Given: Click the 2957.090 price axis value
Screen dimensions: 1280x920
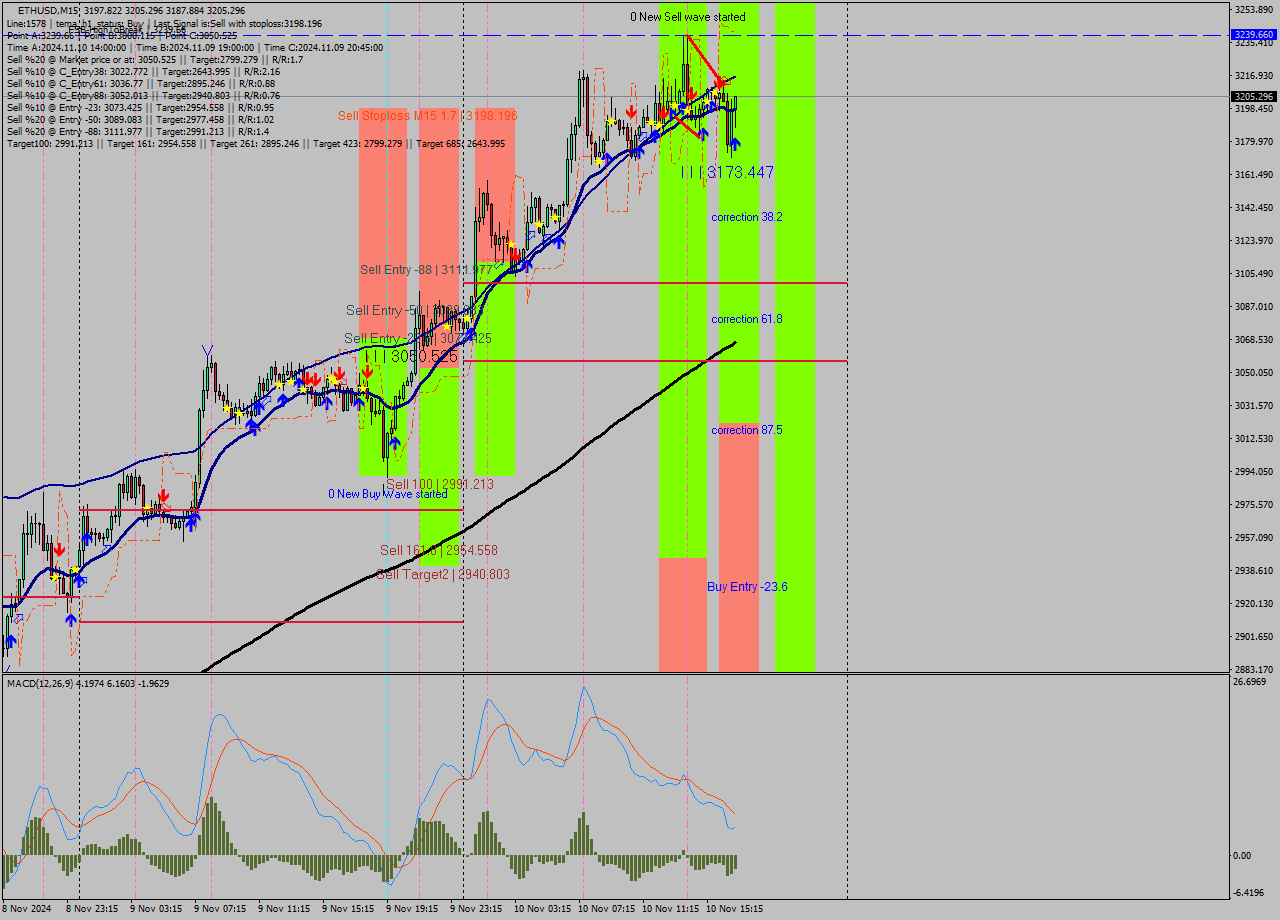Looking at the screenshot, I should coord(1254,538).
